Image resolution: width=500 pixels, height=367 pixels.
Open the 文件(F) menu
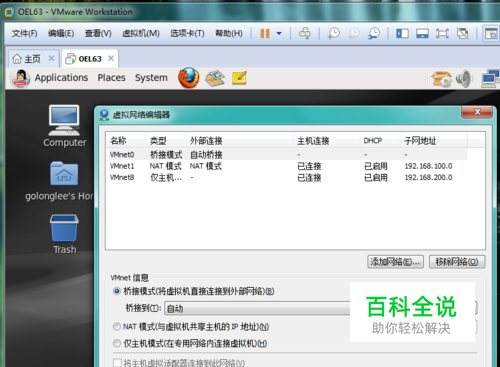(24, 33)
